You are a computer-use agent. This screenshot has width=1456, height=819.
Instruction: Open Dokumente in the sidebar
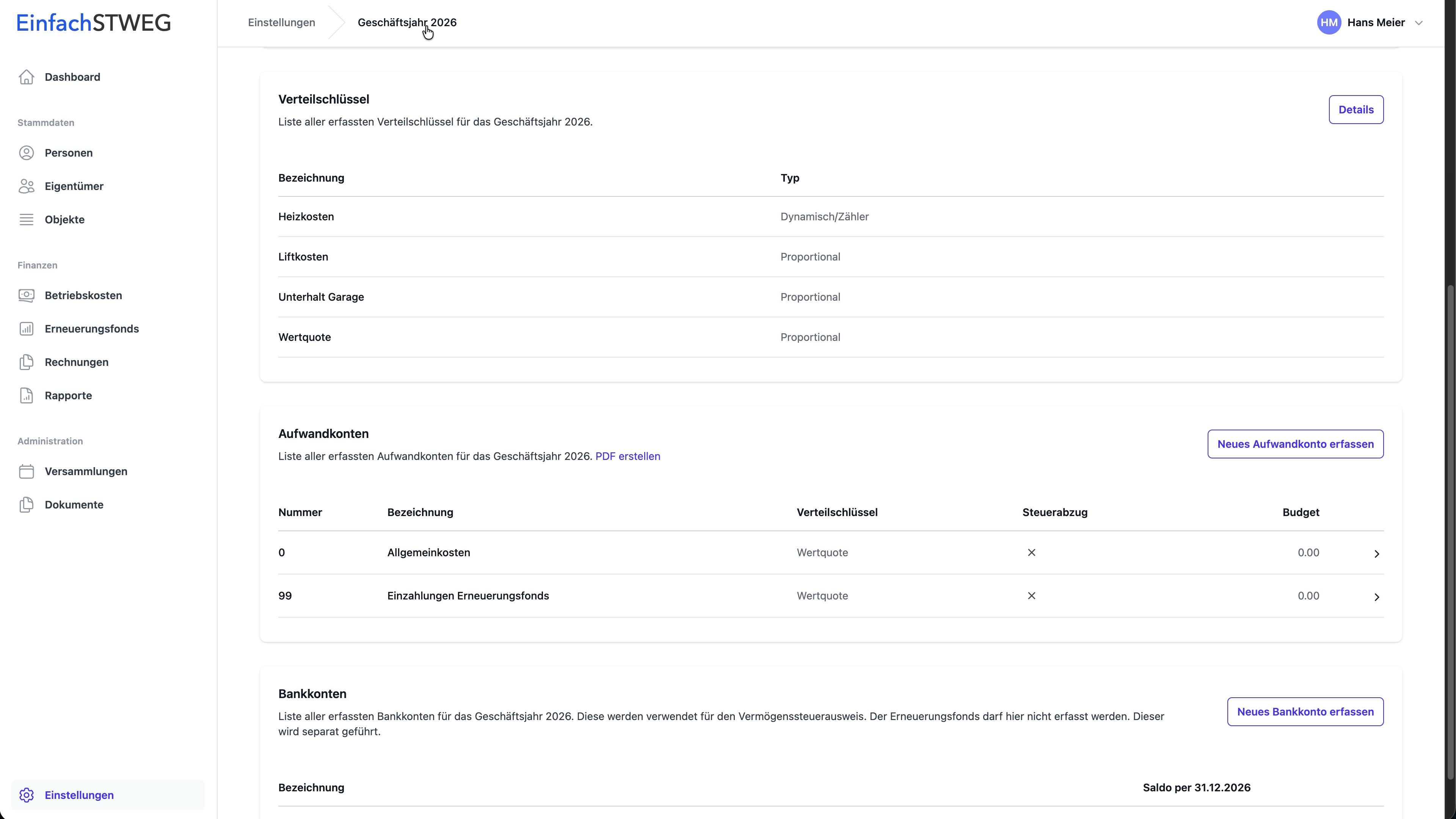pyautogui.click(x=74, y=504)
